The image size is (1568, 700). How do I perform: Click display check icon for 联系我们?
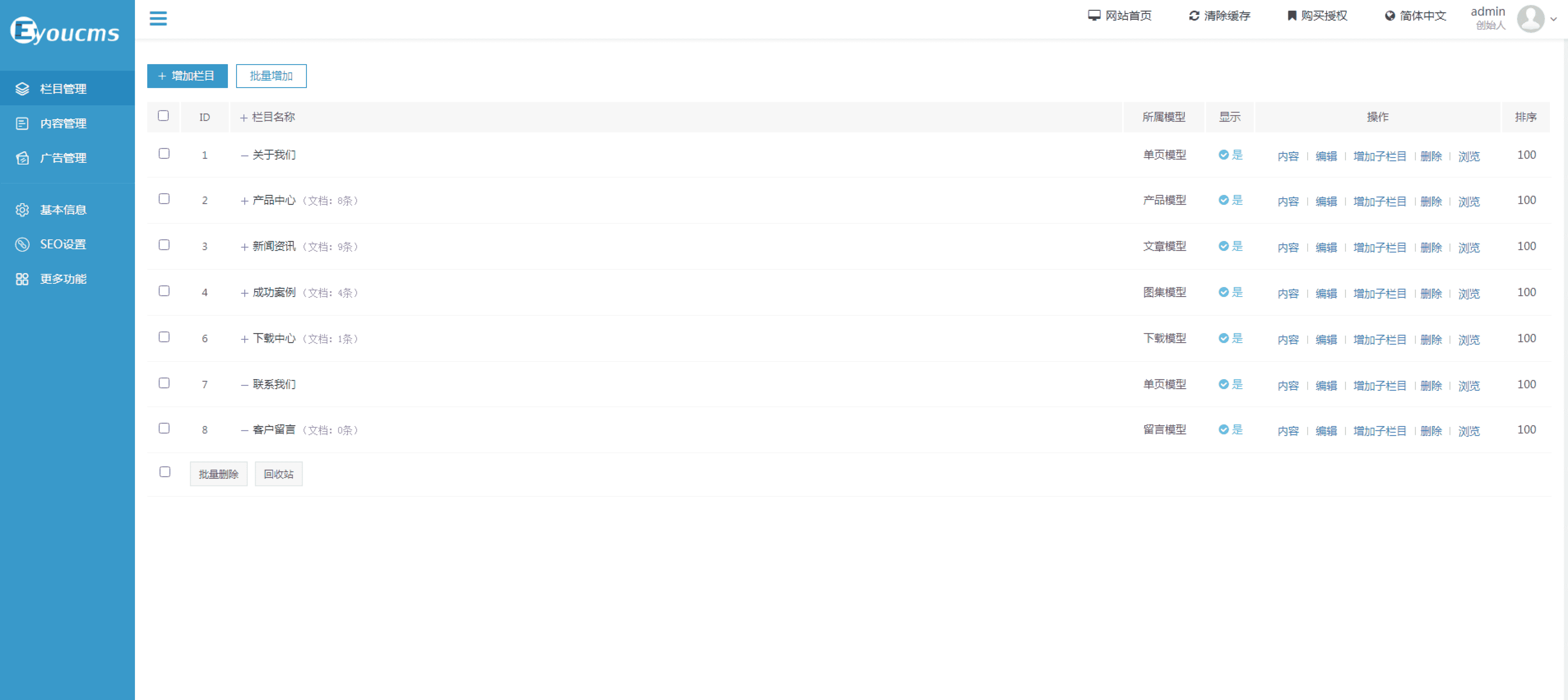click(x=1223, y=384)
